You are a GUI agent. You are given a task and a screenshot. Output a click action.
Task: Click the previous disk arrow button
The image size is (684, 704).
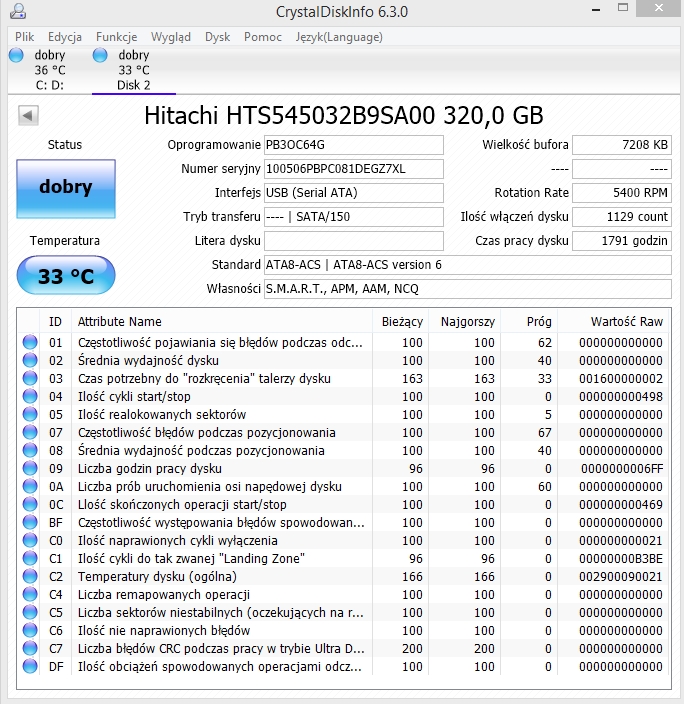(x=28, y=115)
